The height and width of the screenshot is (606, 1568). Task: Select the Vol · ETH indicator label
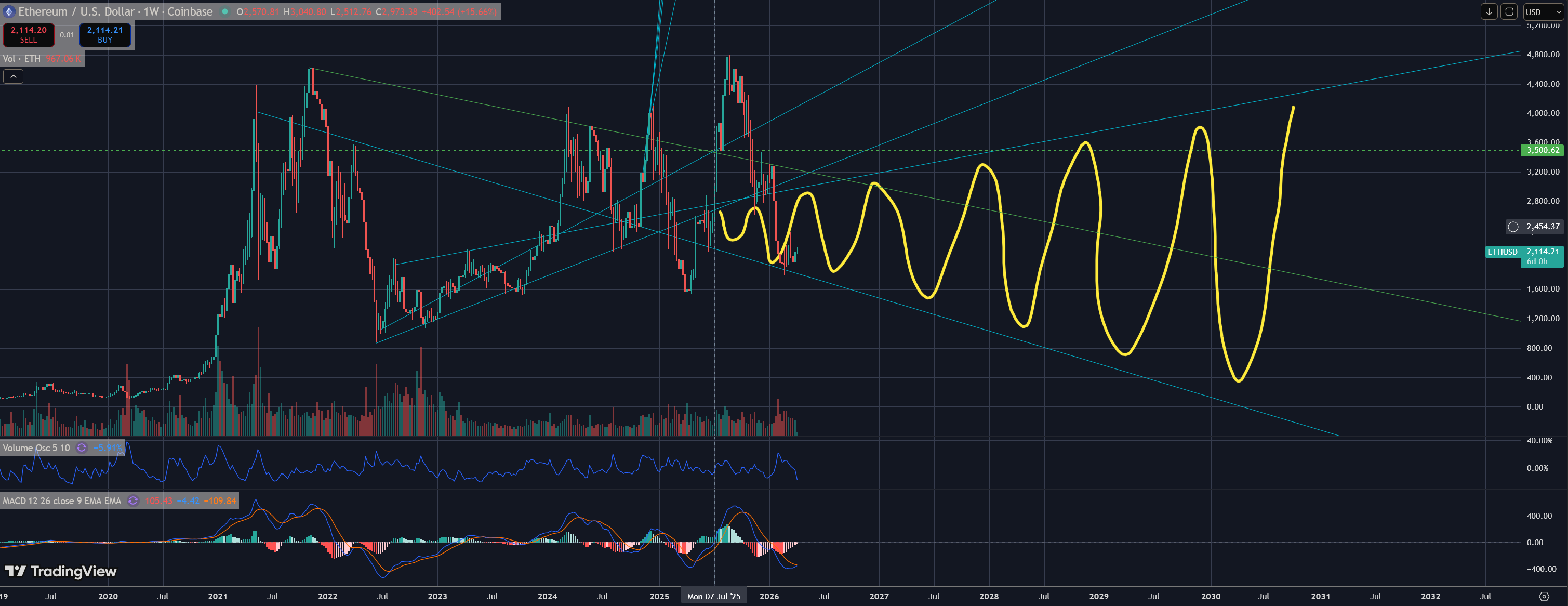click(22, 58)
